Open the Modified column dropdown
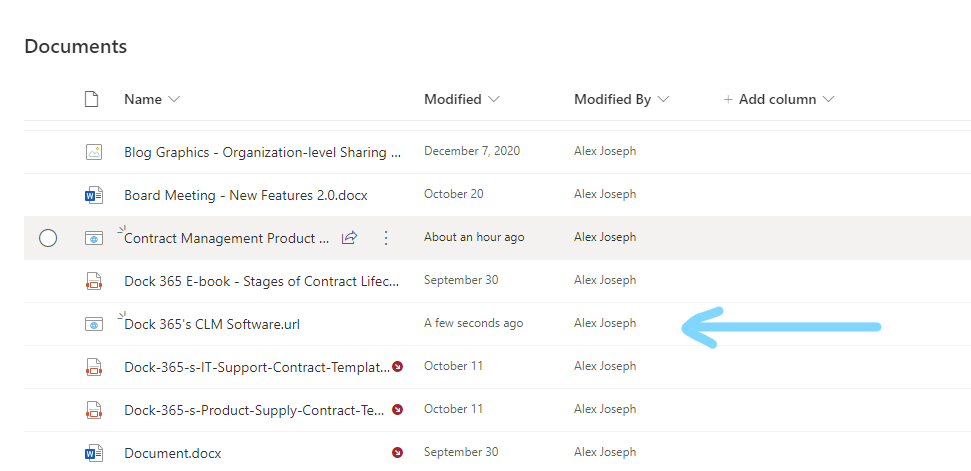This screenshot has height=471, width=971. tap(493, 100)
